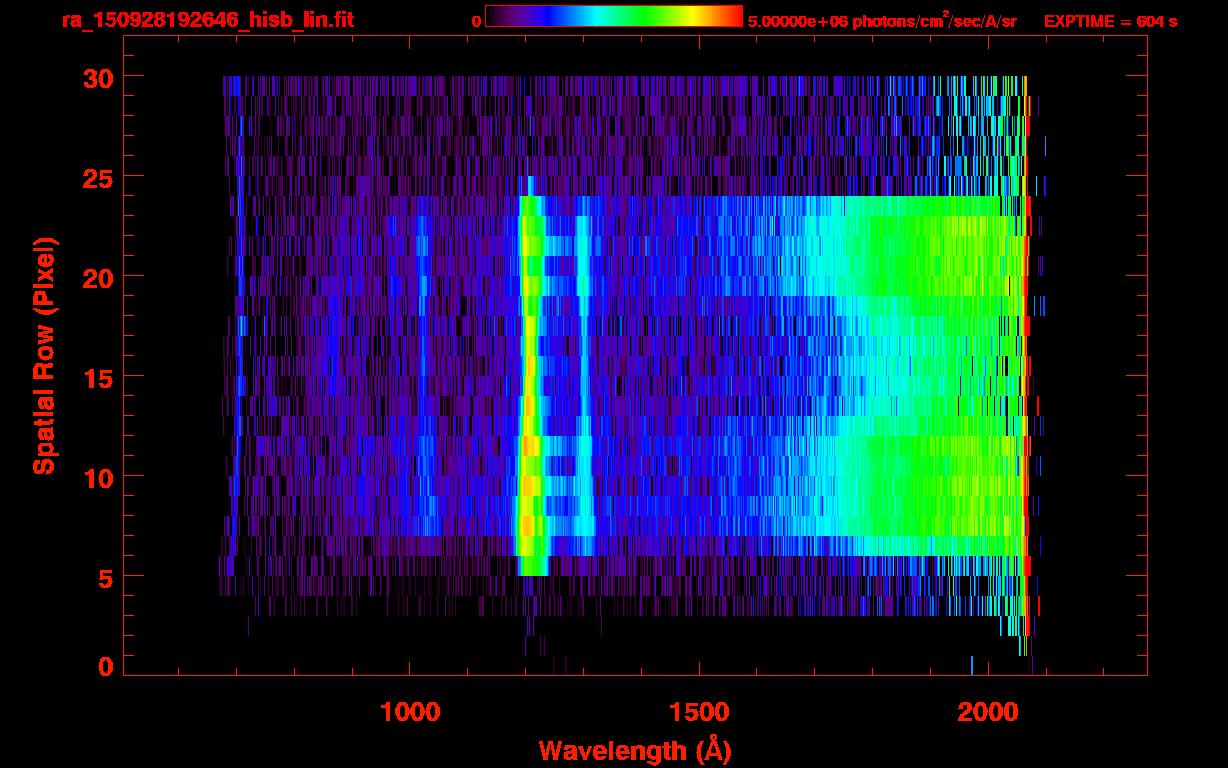The width and height of the screenshot is (1228, 768).
Task: Click the 1500 wavelength tick label
Action: pyautogui.click(x=698, y=712)
